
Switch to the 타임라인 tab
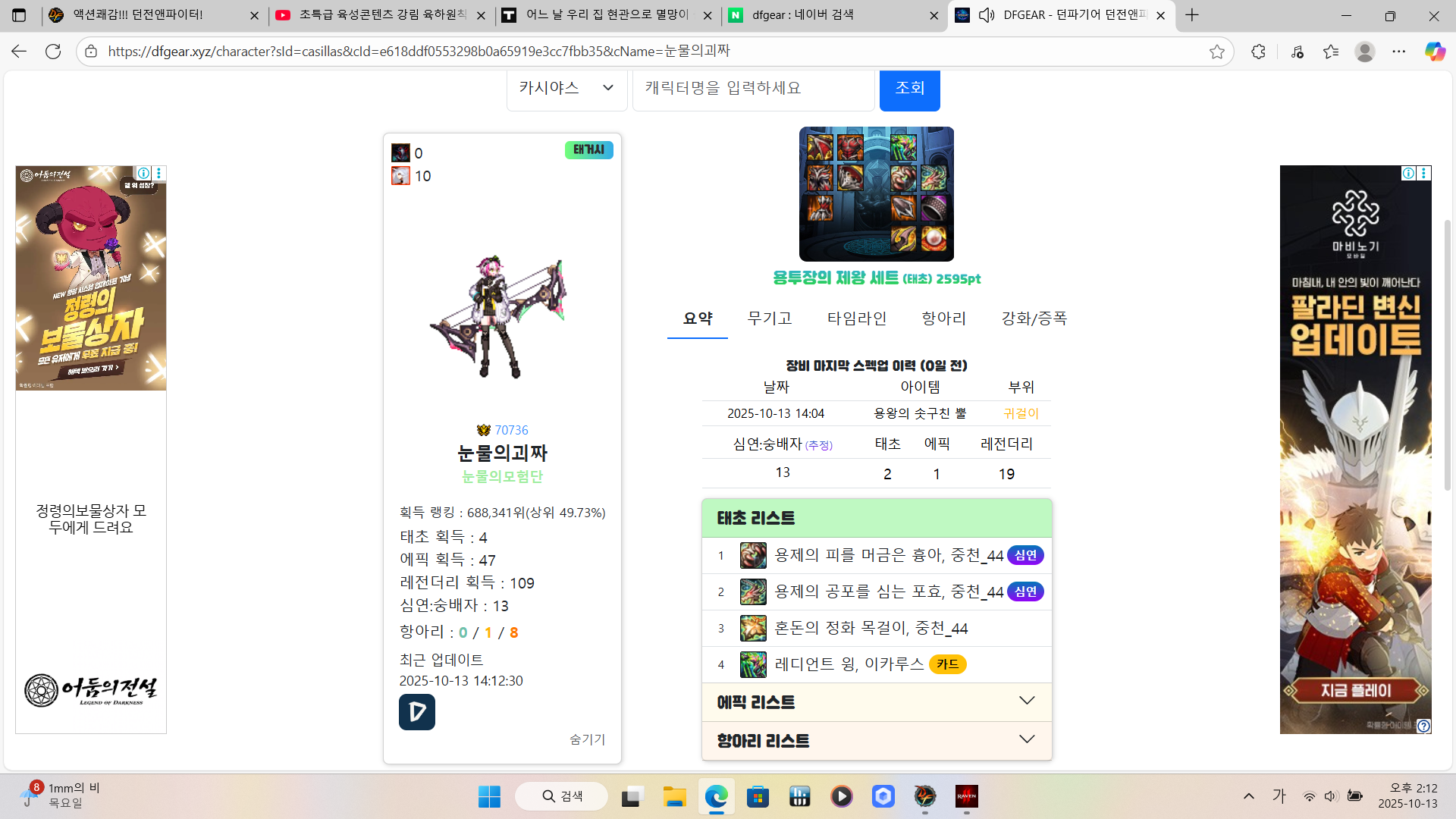tap(856, 318)
